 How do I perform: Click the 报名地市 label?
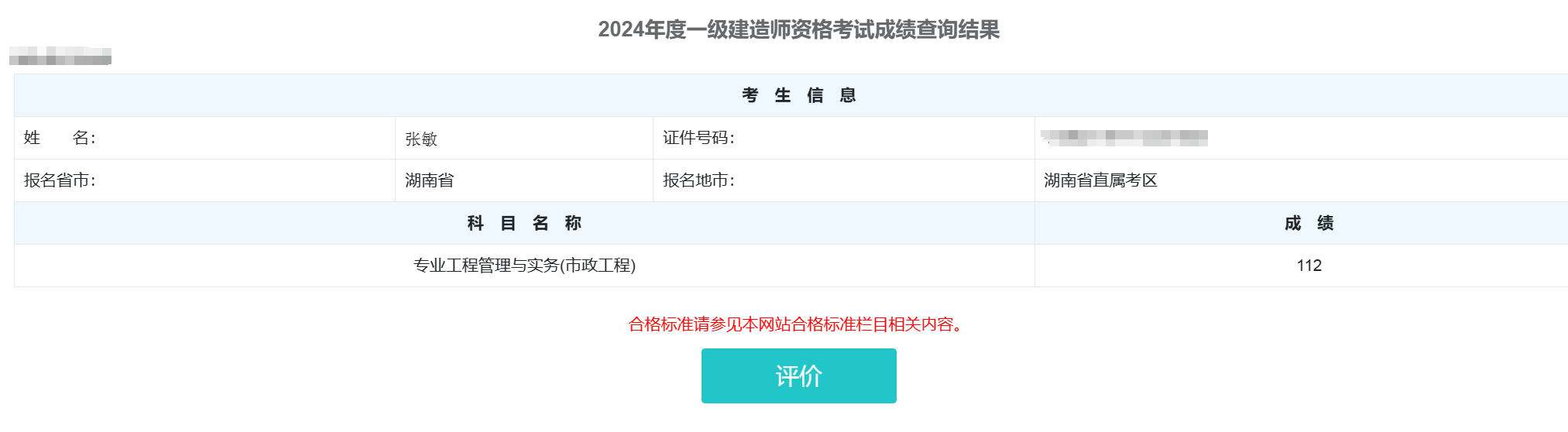(698, 180)
